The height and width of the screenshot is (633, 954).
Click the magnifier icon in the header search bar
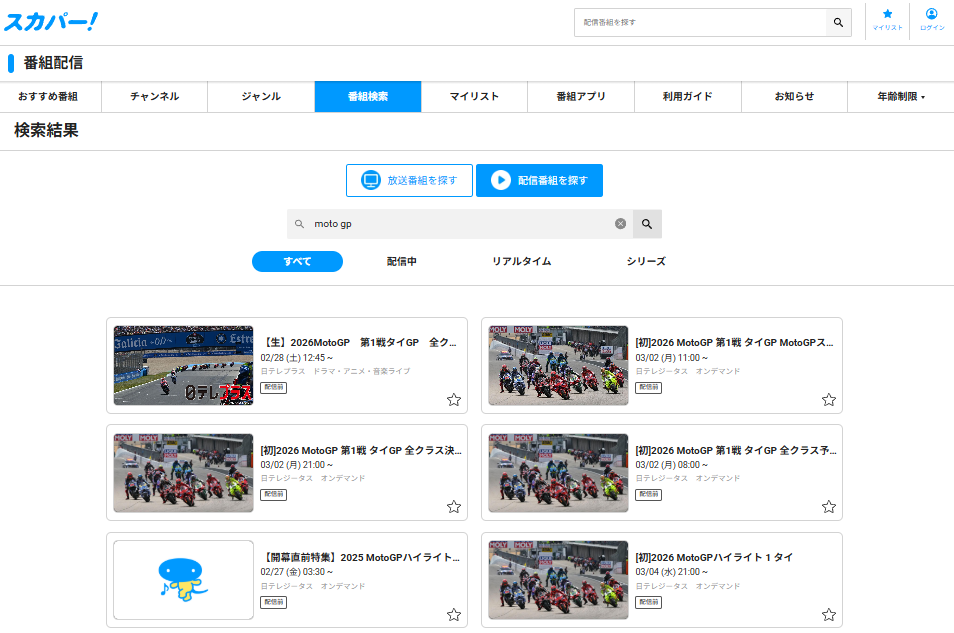(838, 22)
